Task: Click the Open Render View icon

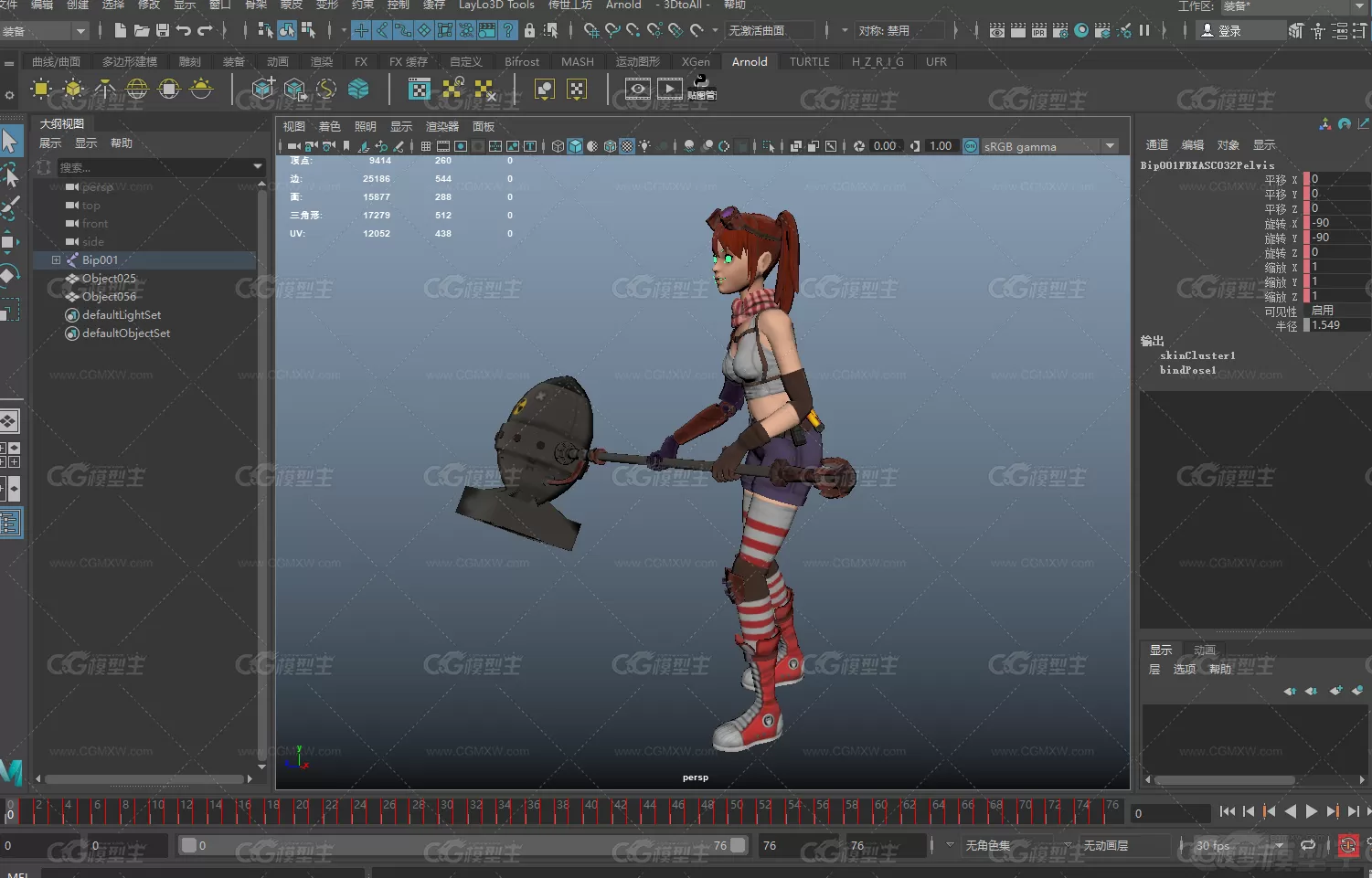Action: click(997, 30)
